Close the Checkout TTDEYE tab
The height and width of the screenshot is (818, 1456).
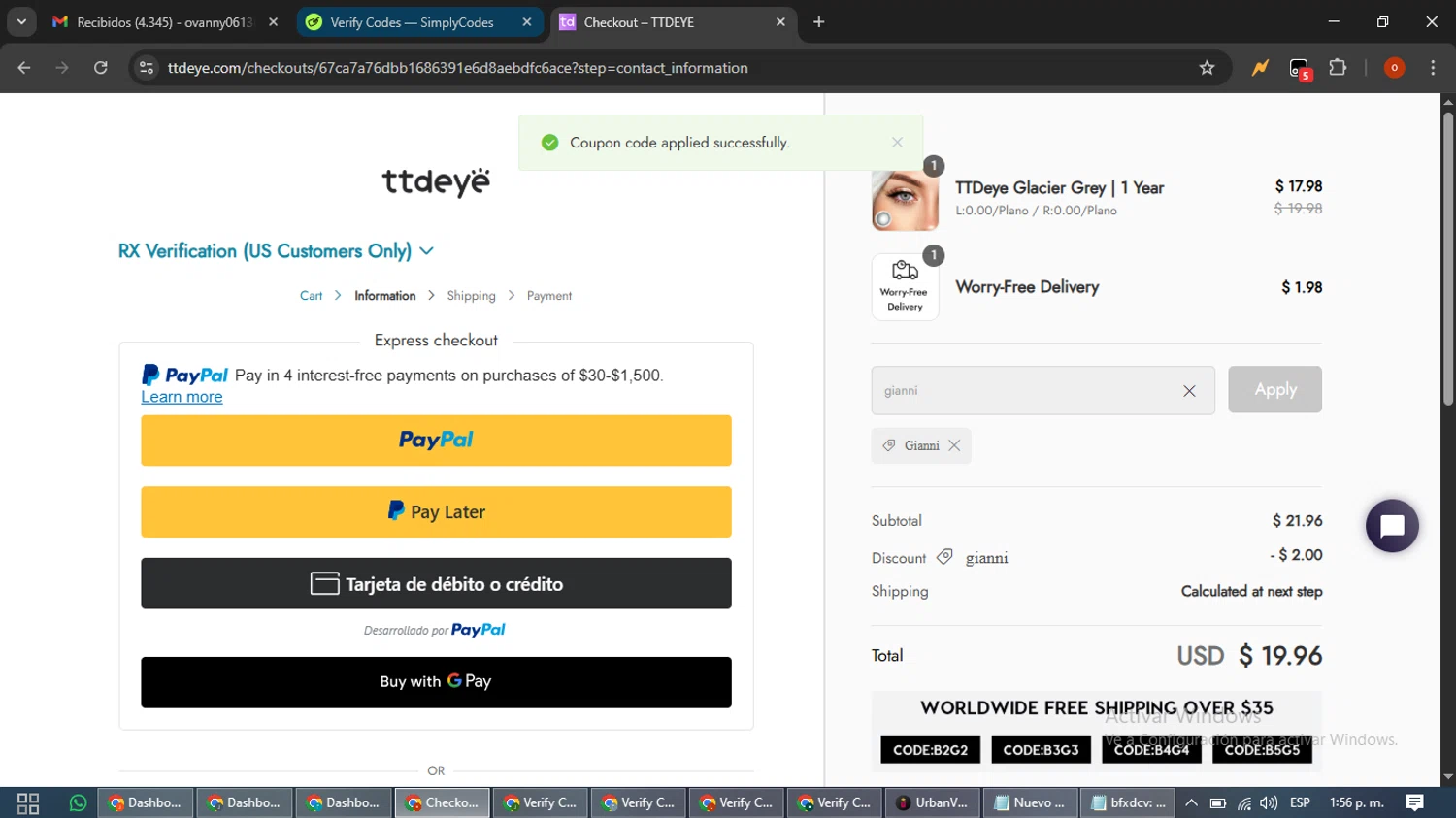(x=780, y=22)
